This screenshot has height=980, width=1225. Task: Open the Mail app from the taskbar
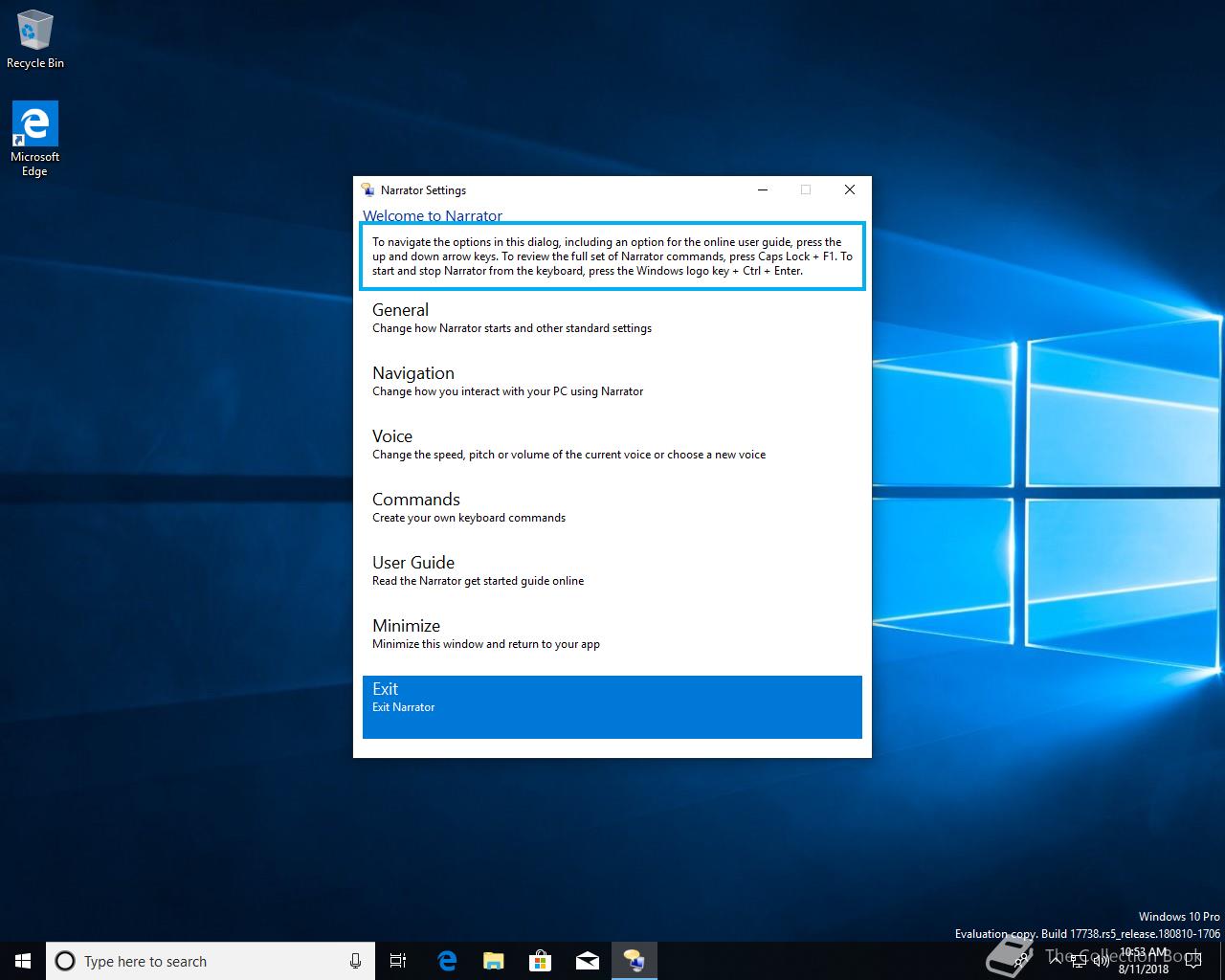(x=587, y=961)
